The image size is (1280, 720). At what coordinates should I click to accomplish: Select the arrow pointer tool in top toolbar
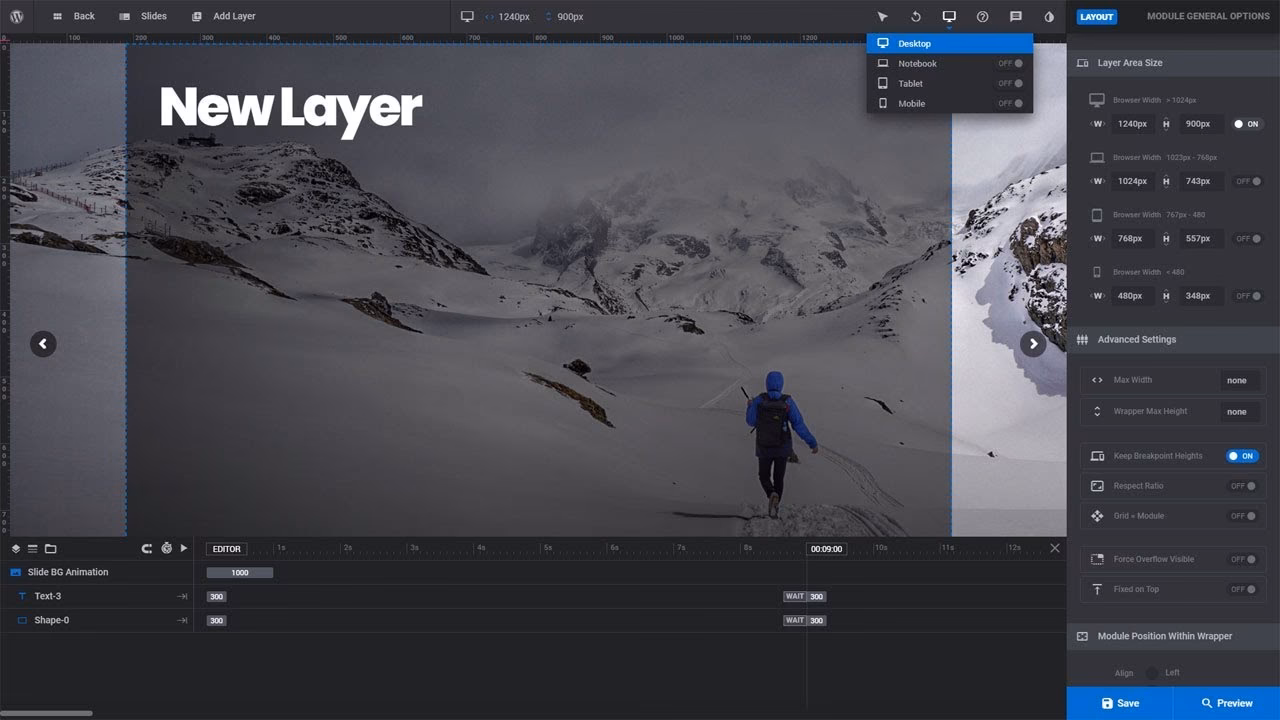click(x=882, y=16)
